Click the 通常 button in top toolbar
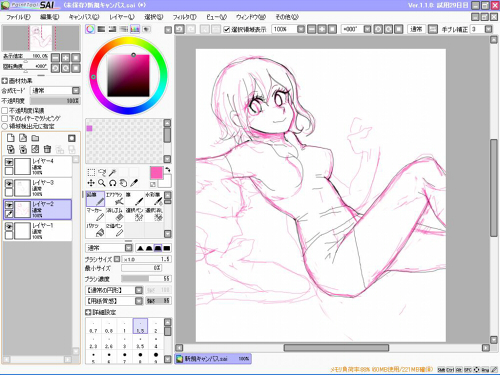This screenshot has height=375, width=500. point(416,29)
